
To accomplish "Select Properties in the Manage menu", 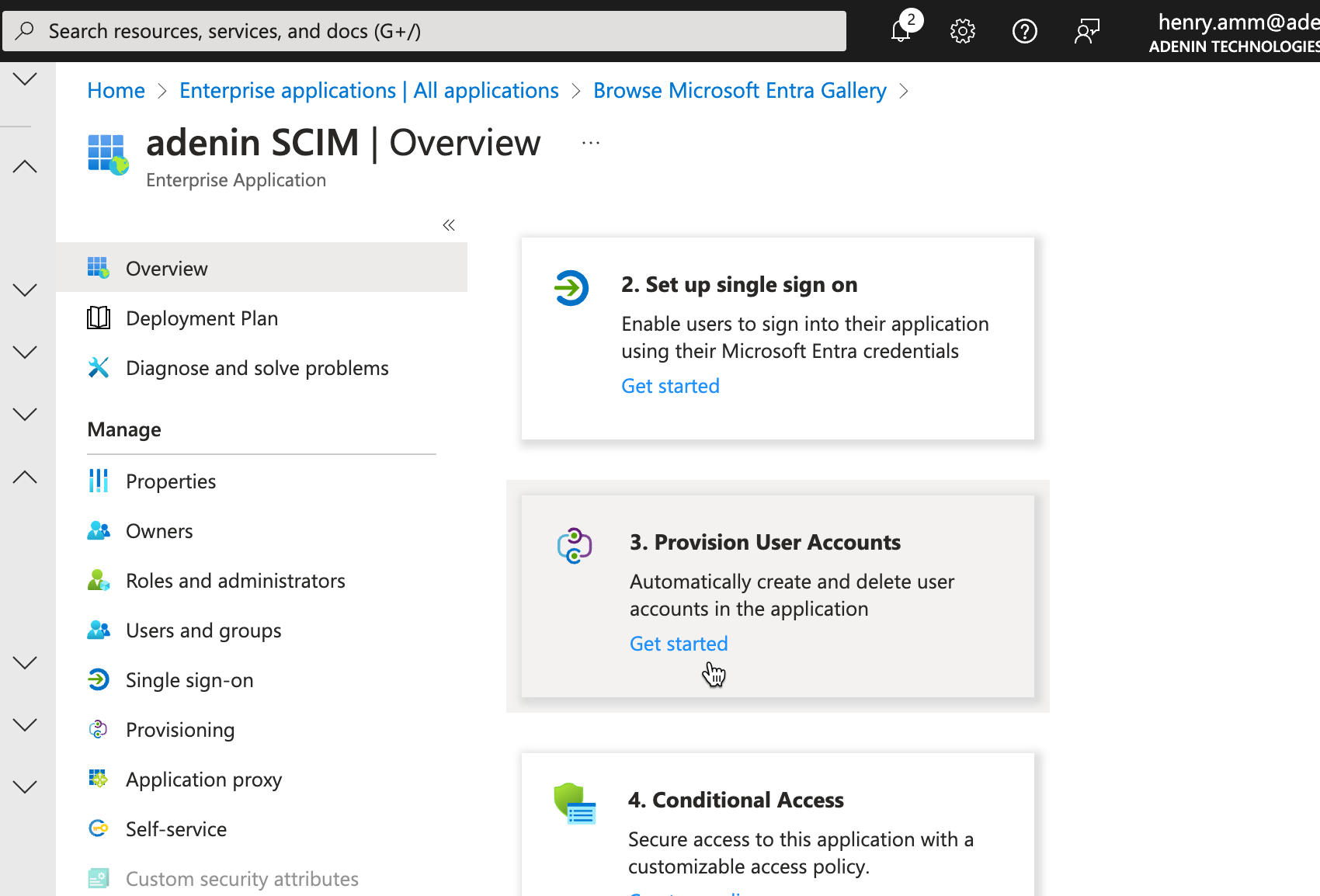I will point(171,481).
